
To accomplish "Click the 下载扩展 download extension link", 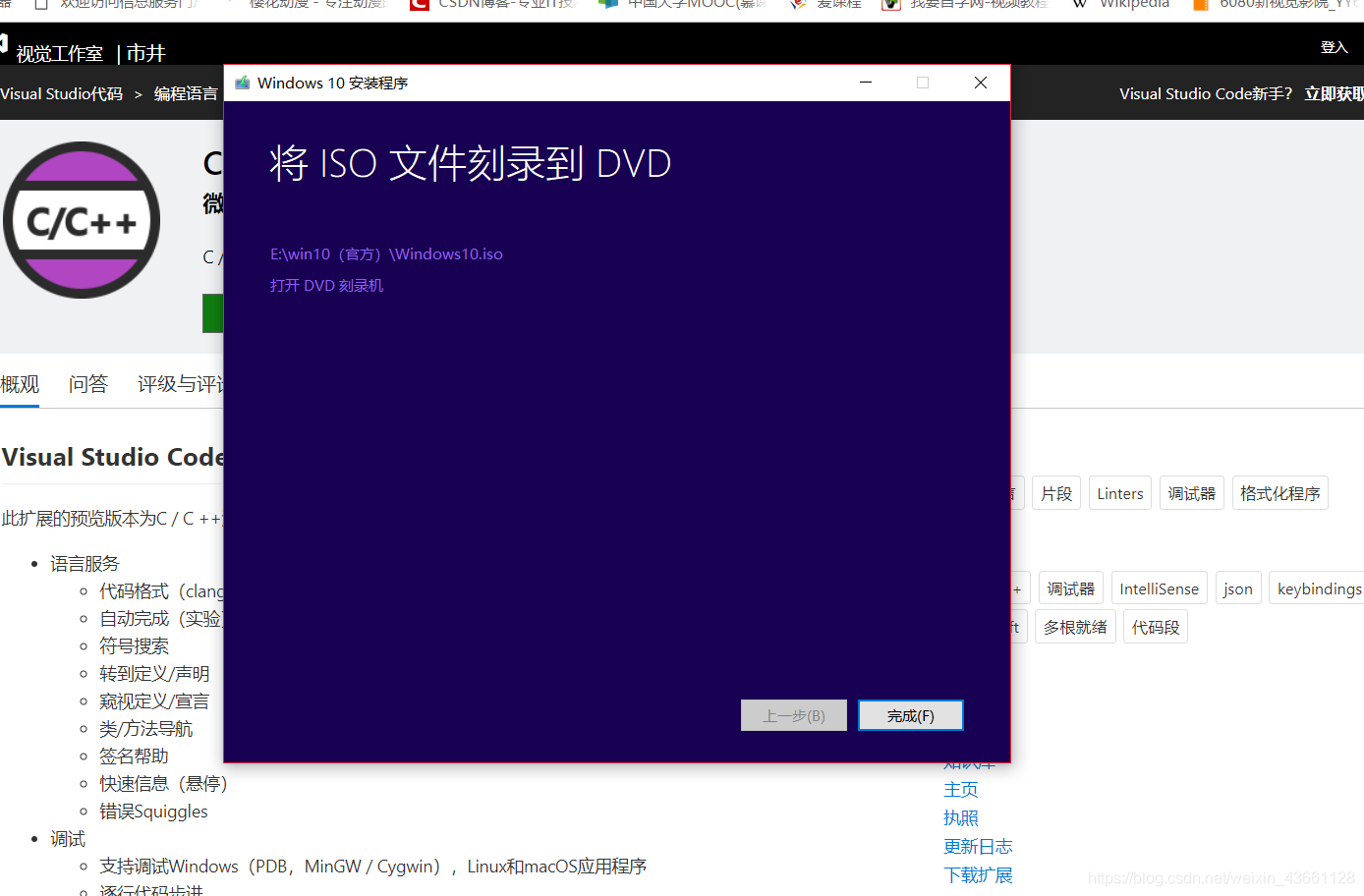I will (978, 875).
